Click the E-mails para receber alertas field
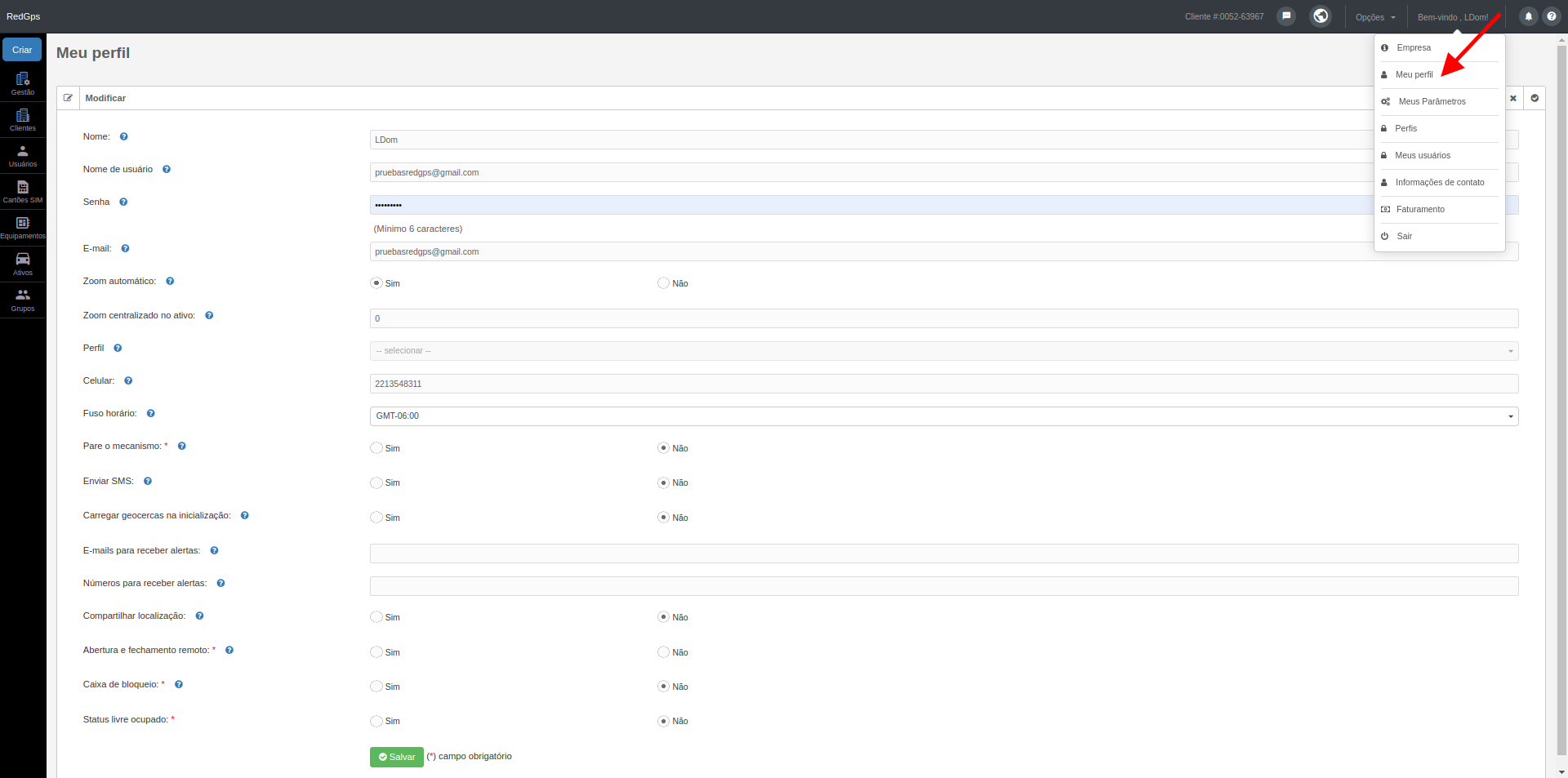The image size is (1568, 778). point(944,553)
